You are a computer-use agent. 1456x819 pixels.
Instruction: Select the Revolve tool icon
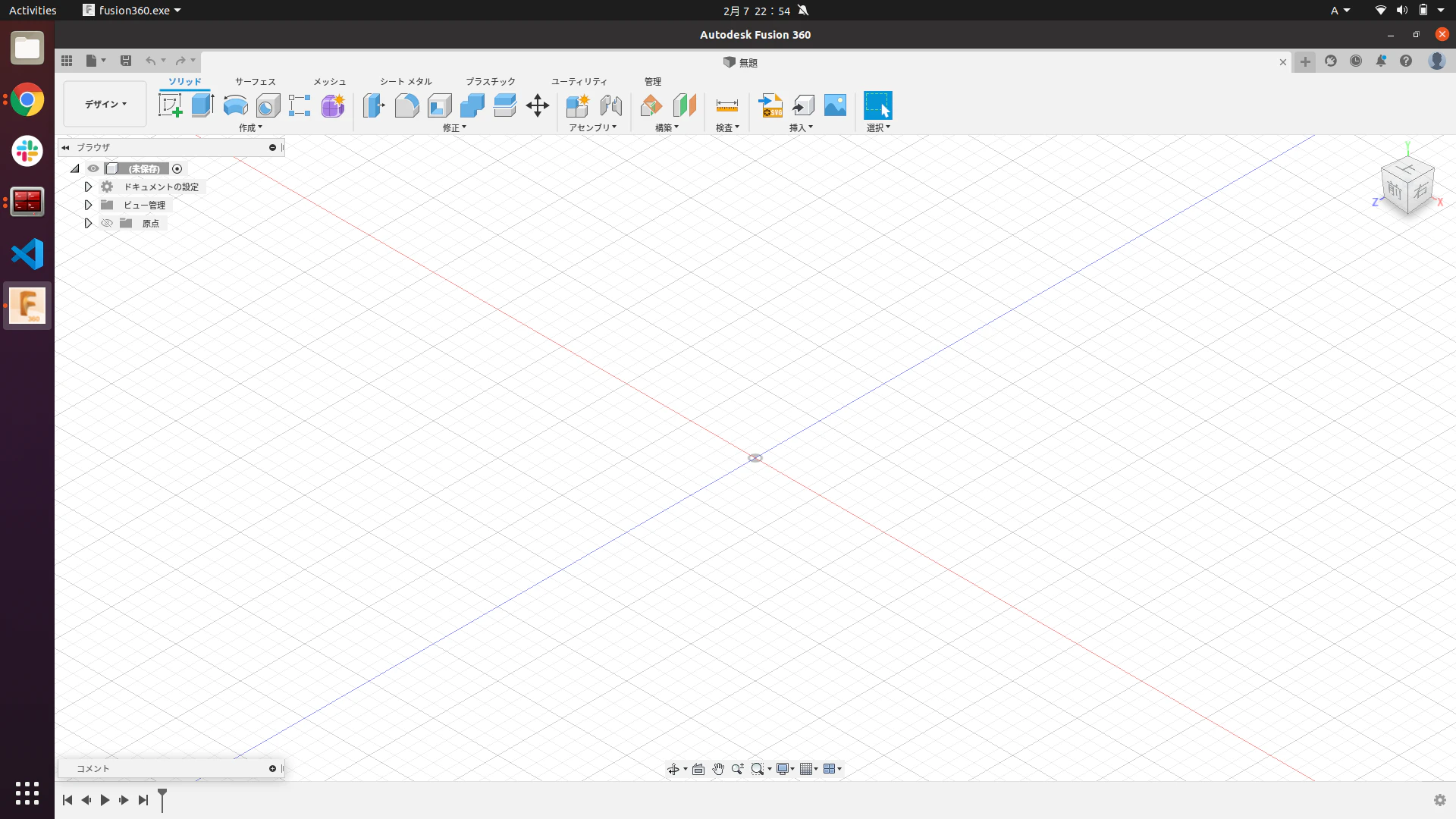tap(235, 105)
